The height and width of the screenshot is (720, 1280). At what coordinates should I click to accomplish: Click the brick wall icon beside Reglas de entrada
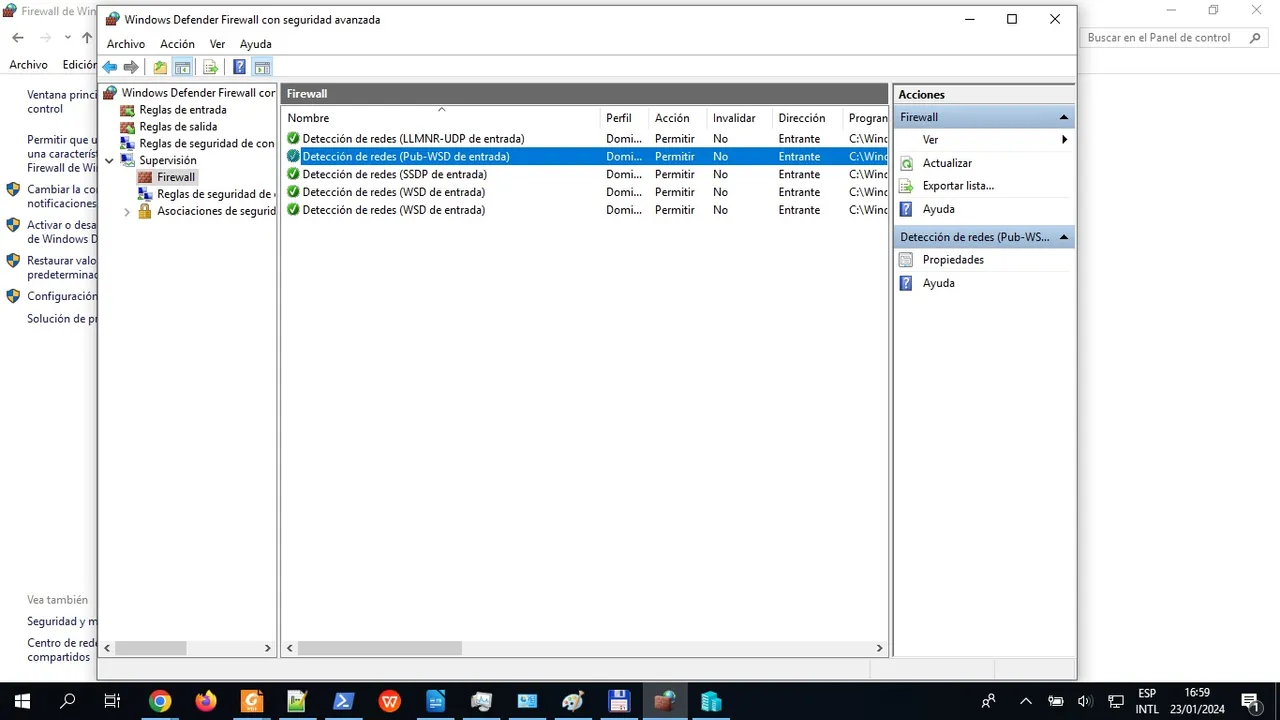(x=127, y=110)
